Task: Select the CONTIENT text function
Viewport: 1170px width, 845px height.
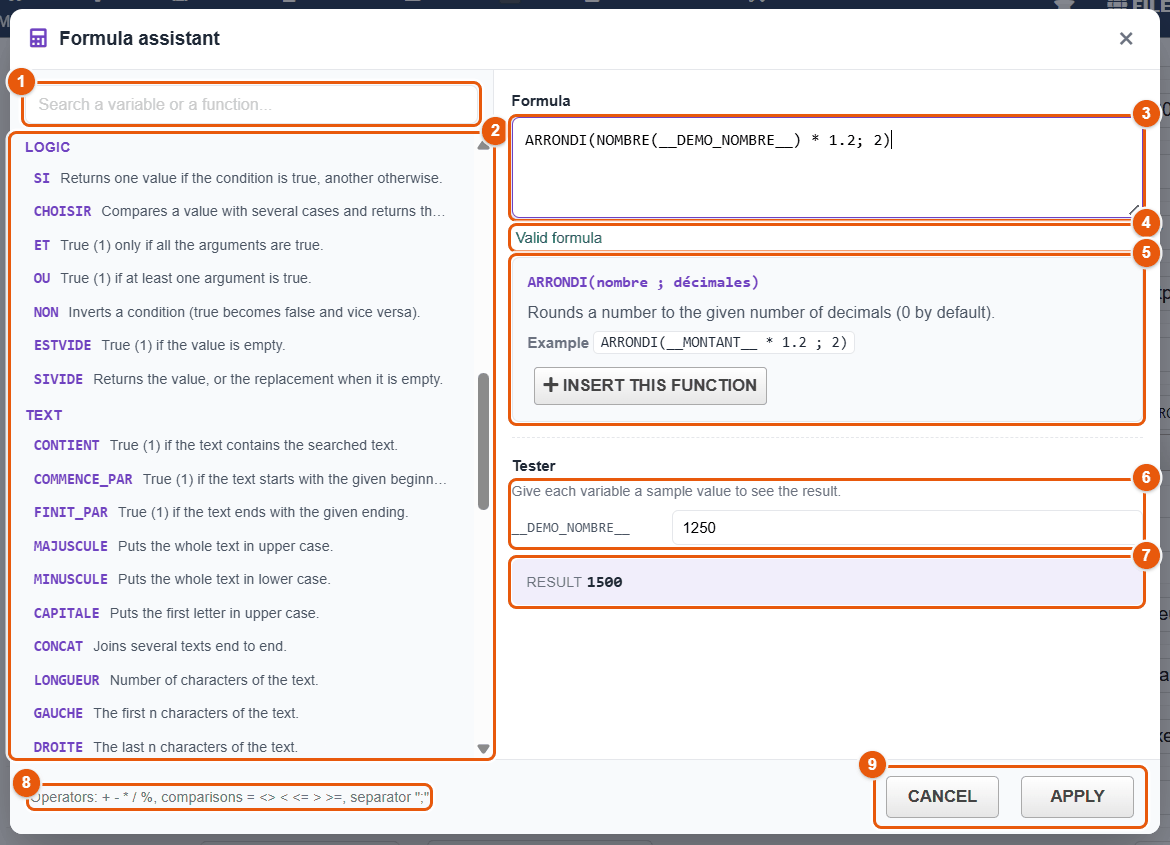Action: coord(216,446)
